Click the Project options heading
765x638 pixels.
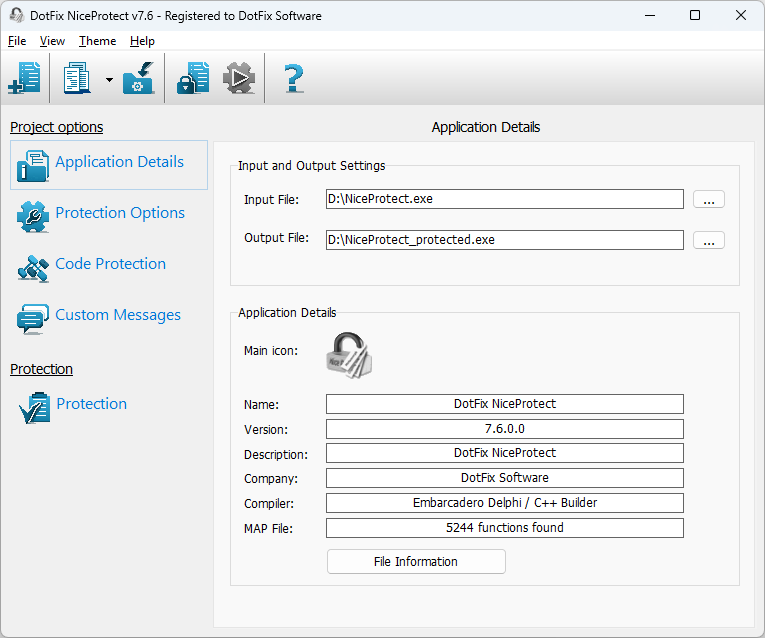coord(57,127)
